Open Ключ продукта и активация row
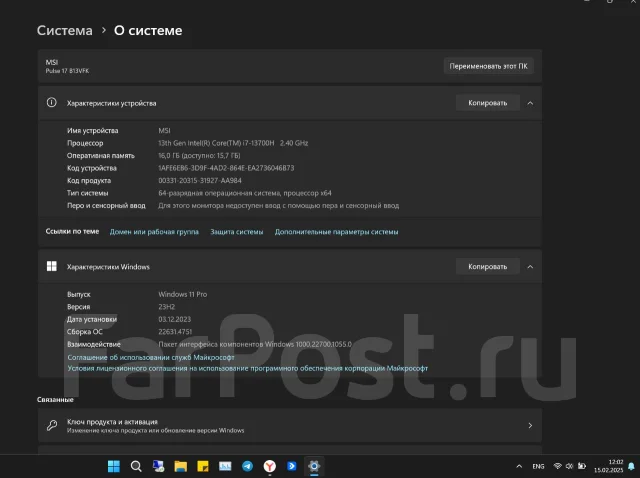Screen dimensions: 640x478 point(290,426)
